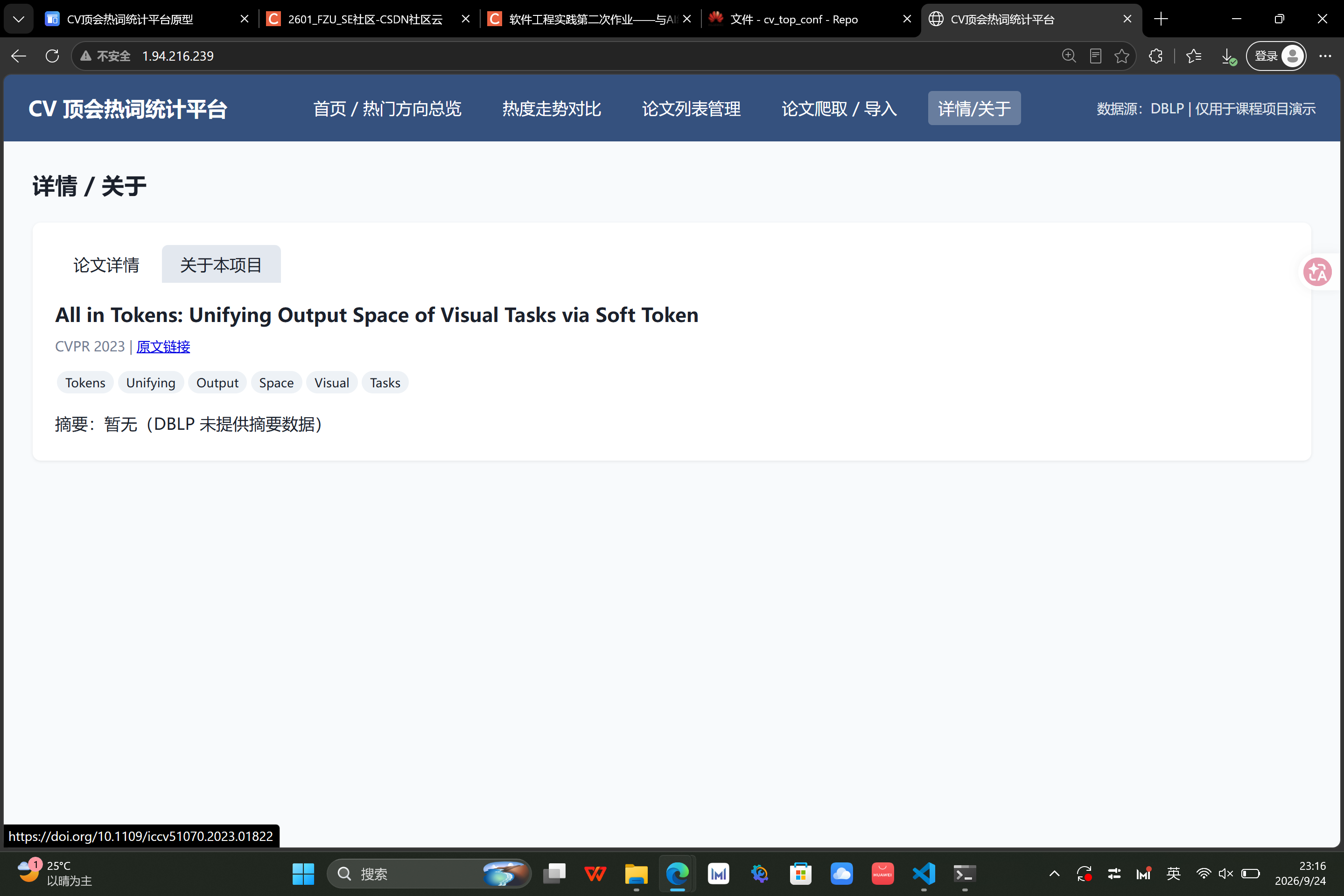Switch to 论文详情 tab
The image size is (1344, 896).
(106, 265)
